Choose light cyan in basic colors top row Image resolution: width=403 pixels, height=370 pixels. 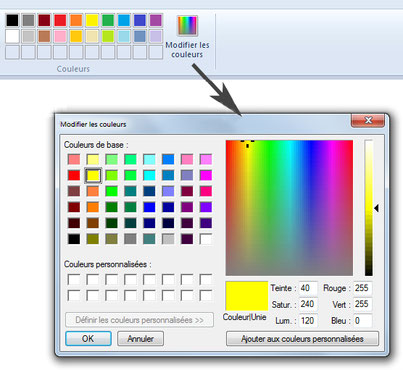point(149,159)
